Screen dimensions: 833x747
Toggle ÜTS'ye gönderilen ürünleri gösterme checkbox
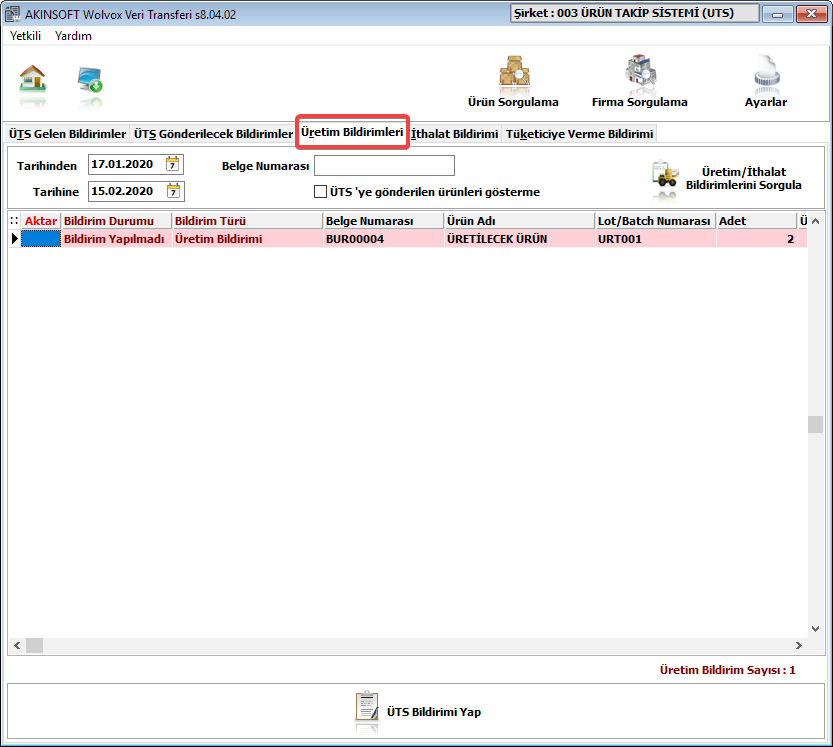pyautogui.click(x=320, y=191)
